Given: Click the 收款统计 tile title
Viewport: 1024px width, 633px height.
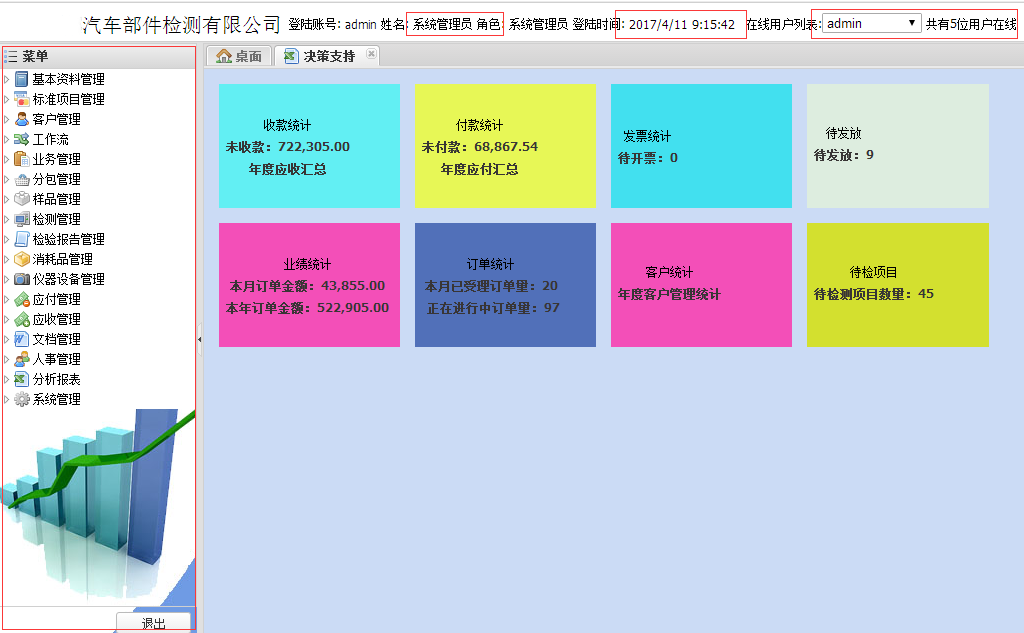Looking at the screenshot, I should click(x=287, y=125).
